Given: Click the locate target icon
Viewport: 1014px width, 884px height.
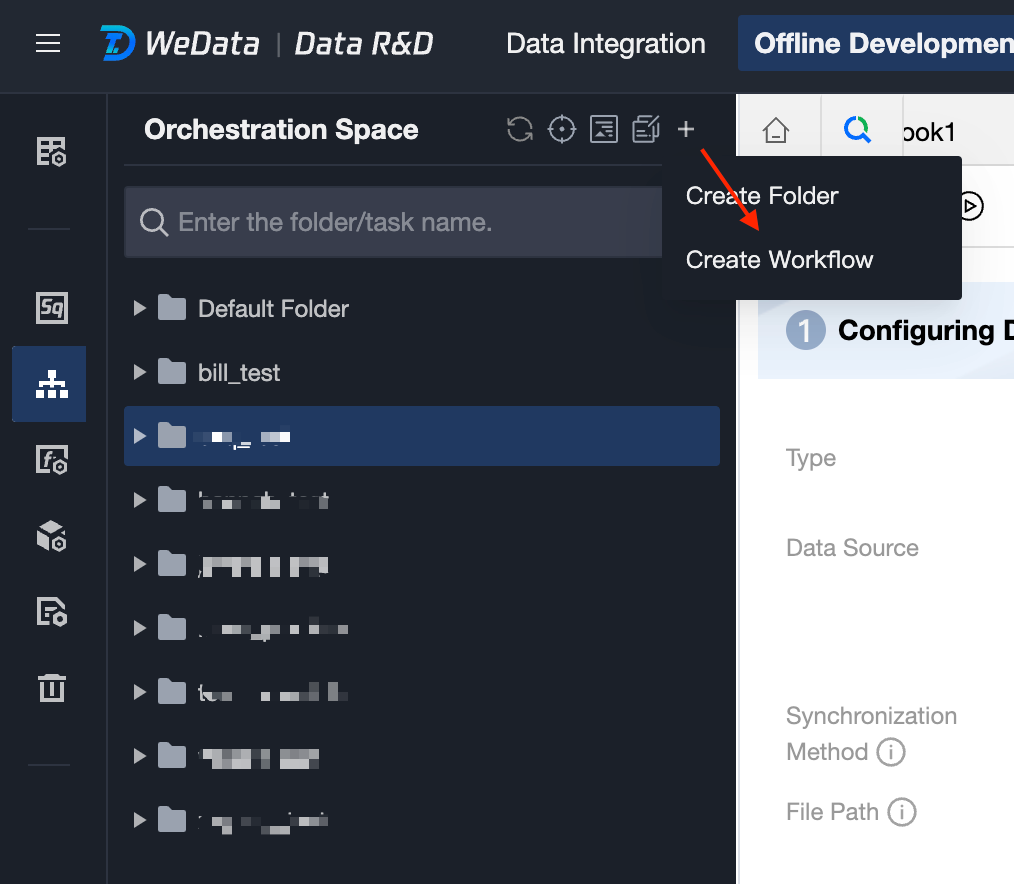Looking at the screenshot, I should pos(562,129).
